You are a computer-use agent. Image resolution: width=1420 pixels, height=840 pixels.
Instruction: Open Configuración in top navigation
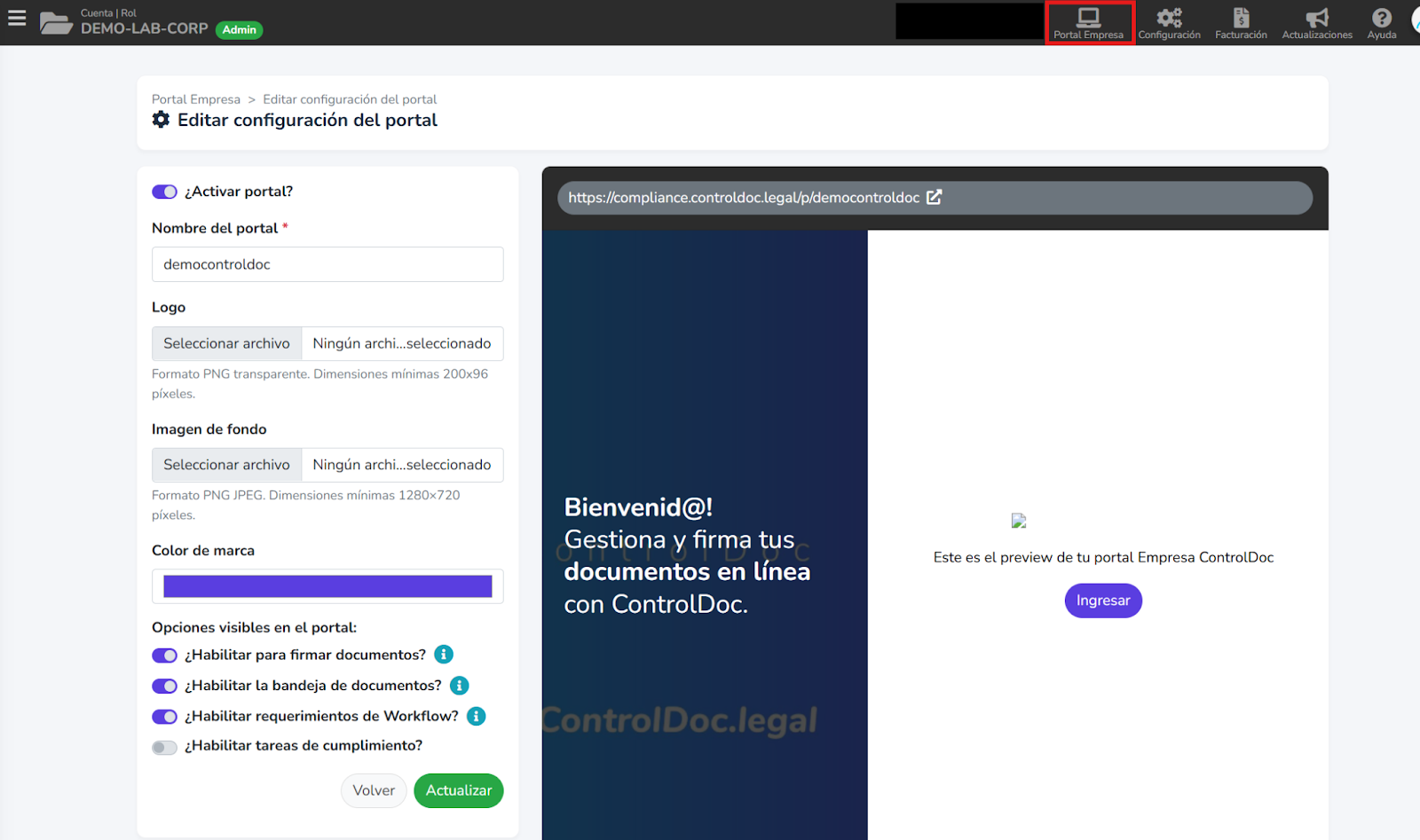click(x=1169, y=23)
